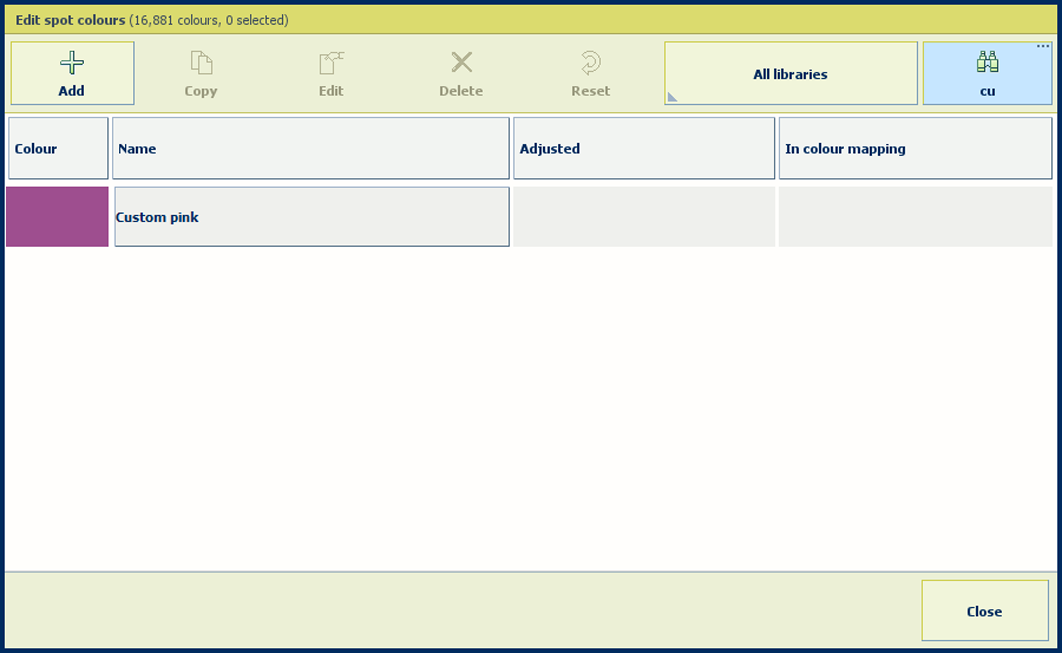Click the Add text label

[x=72, y=91]
